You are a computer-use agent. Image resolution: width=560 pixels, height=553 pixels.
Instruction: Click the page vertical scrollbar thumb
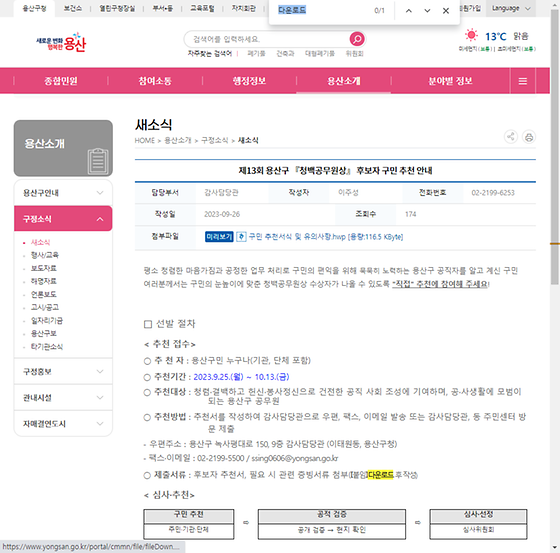tap(555, 146)
